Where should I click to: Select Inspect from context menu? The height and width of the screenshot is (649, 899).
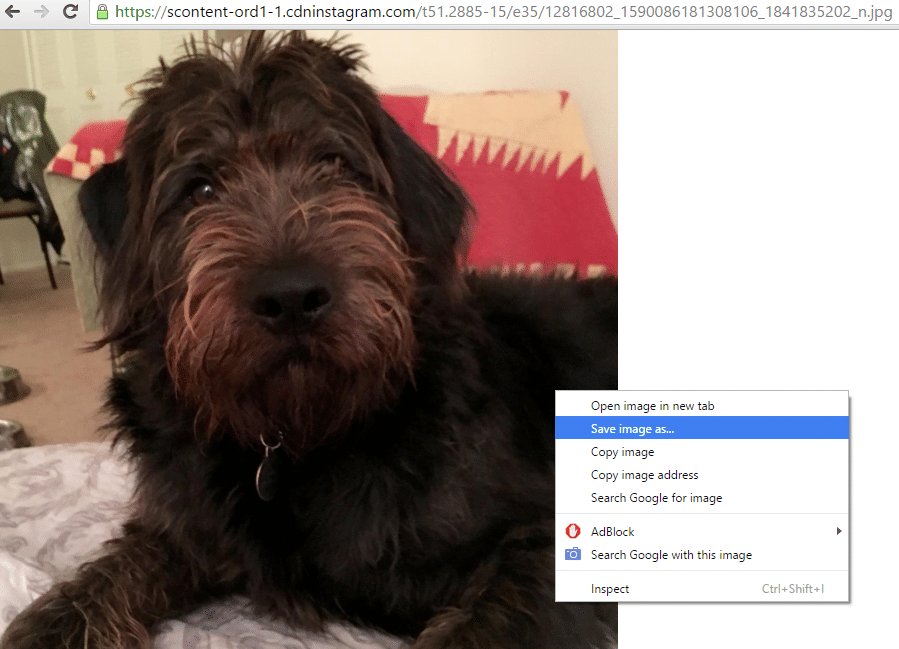[702, 589]
